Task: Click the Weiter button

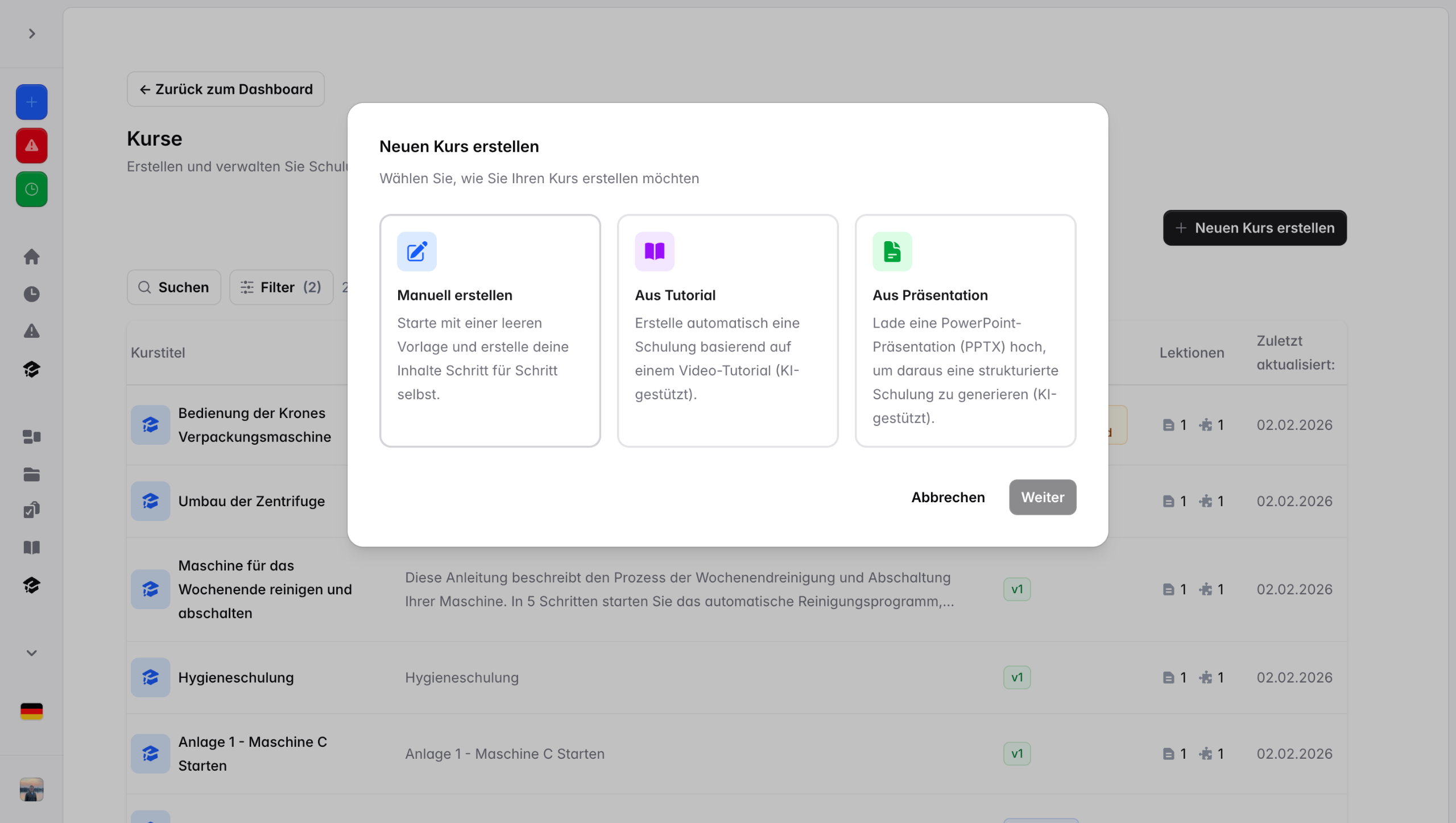Action: (1042, 497)
